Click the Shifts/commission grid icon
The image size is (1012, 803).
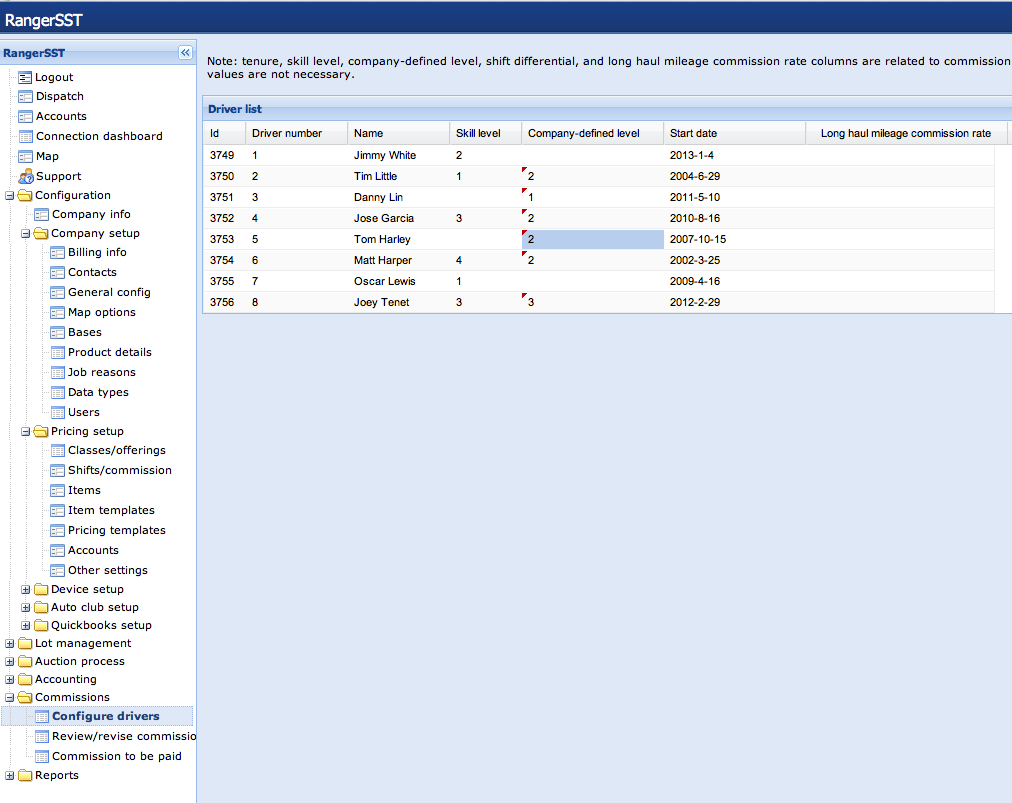(58, 470)
